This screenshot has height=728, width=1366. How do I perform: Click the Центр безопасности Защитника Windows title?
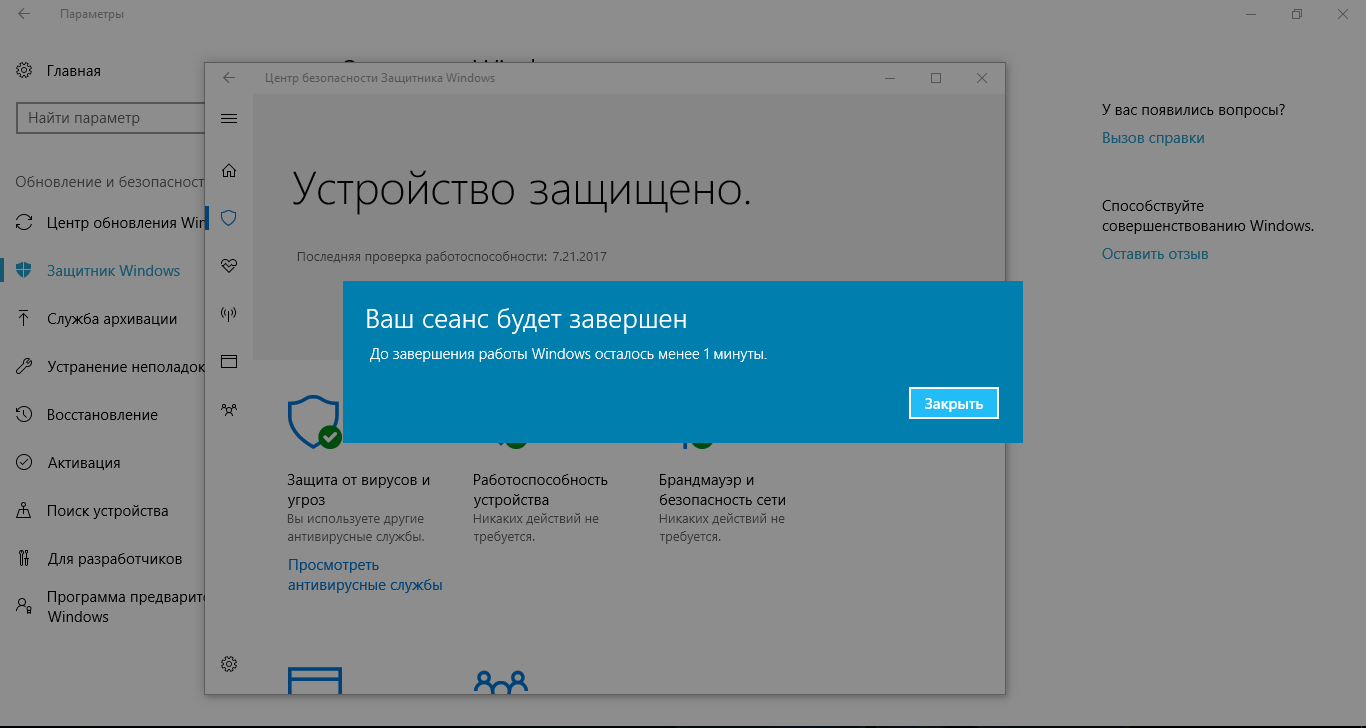pyautogui.click(x=380, y=78)
